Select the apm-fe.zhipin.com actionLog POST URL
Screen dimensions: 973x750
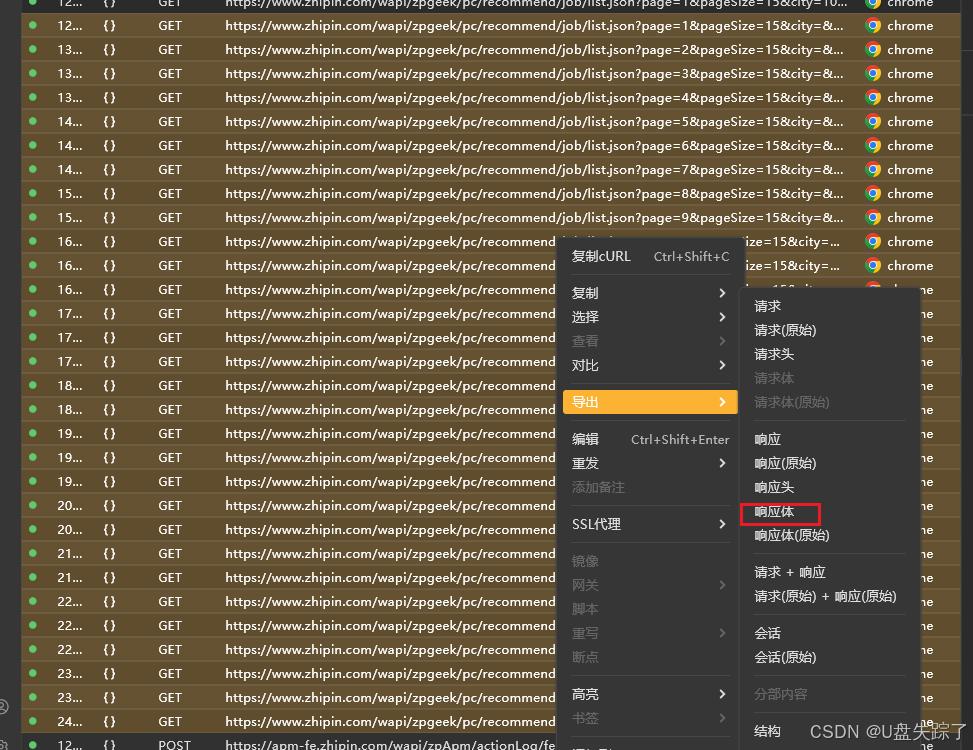[390, 744]
